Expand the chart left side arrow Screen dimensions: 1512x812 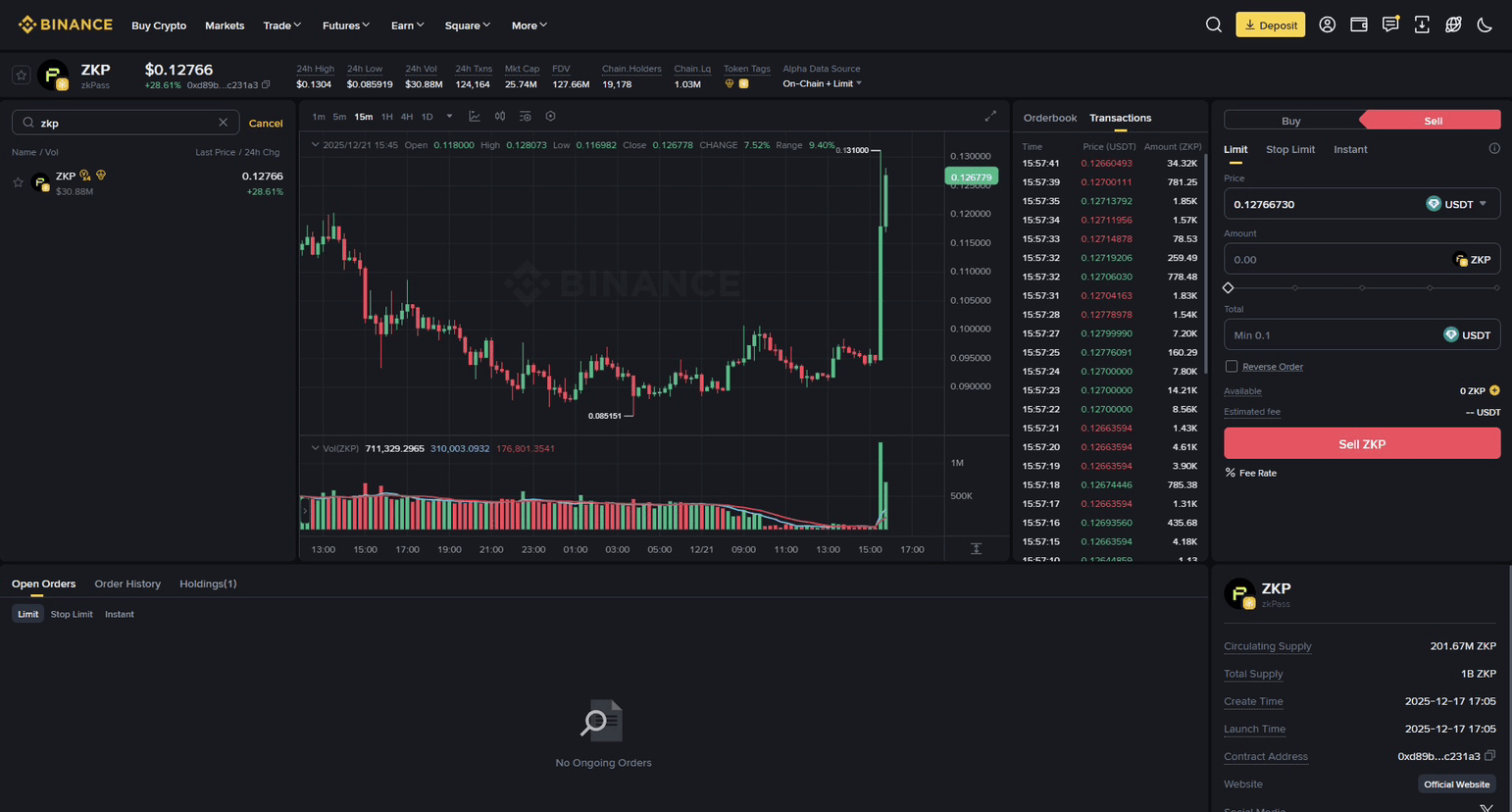point(305,511)
